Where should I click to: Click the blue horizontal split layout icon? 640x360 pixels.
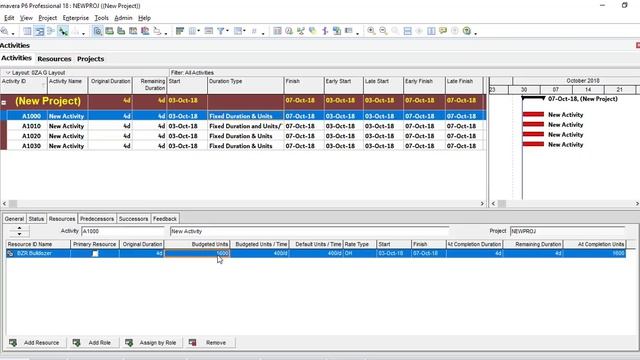(407, 31)
